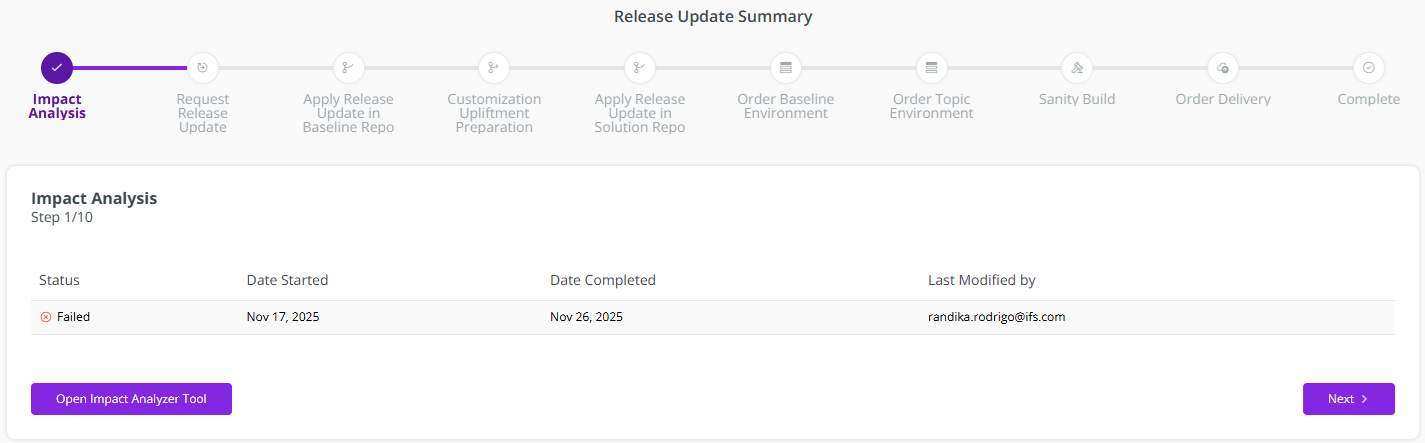The image size is (1425, 443).
Task: Click the Order Topic Environment step icon
Action: click(932, 68)
